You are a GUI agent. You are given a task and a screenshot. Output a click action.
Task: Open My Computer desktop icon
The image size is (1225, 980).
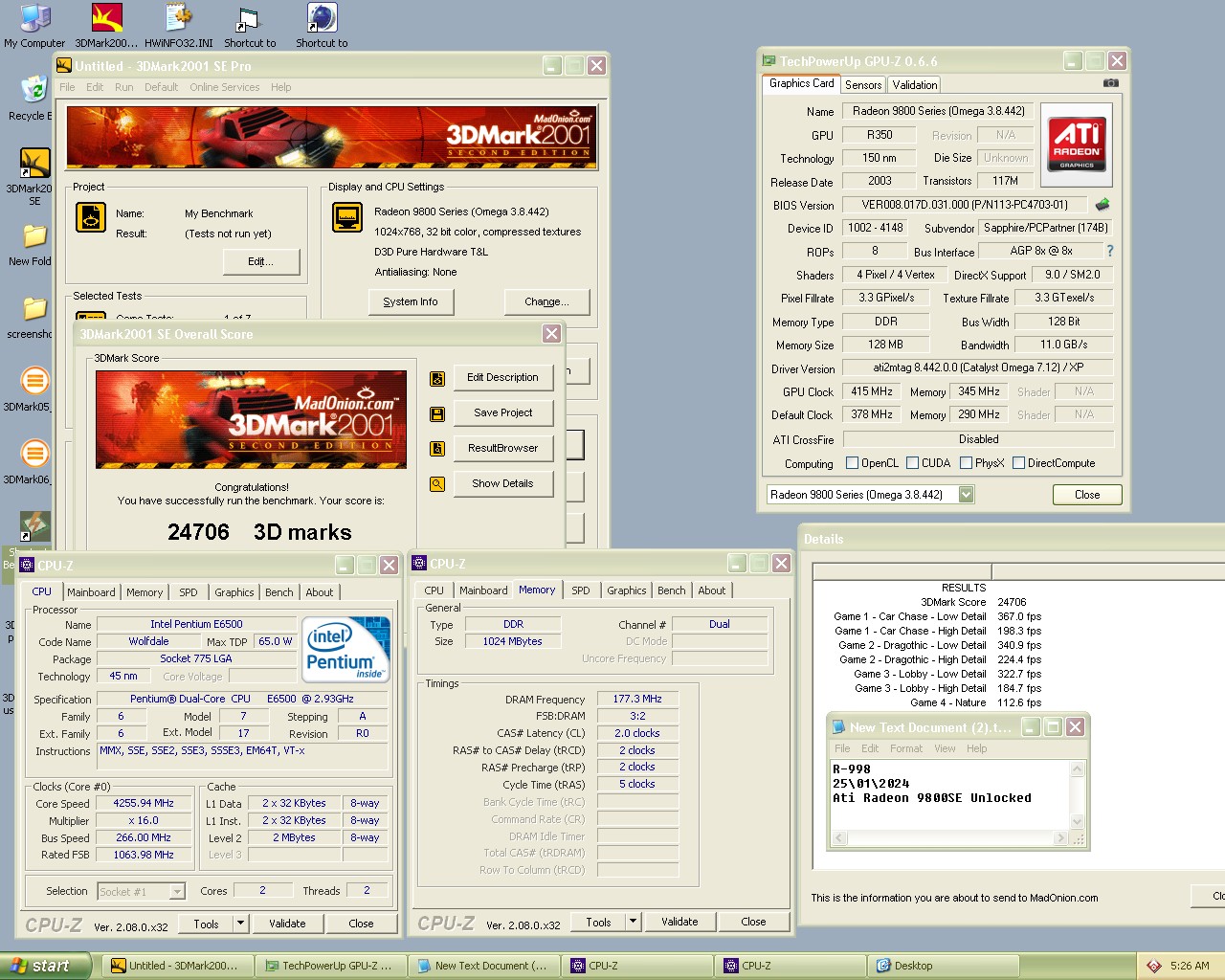(34, 26)
